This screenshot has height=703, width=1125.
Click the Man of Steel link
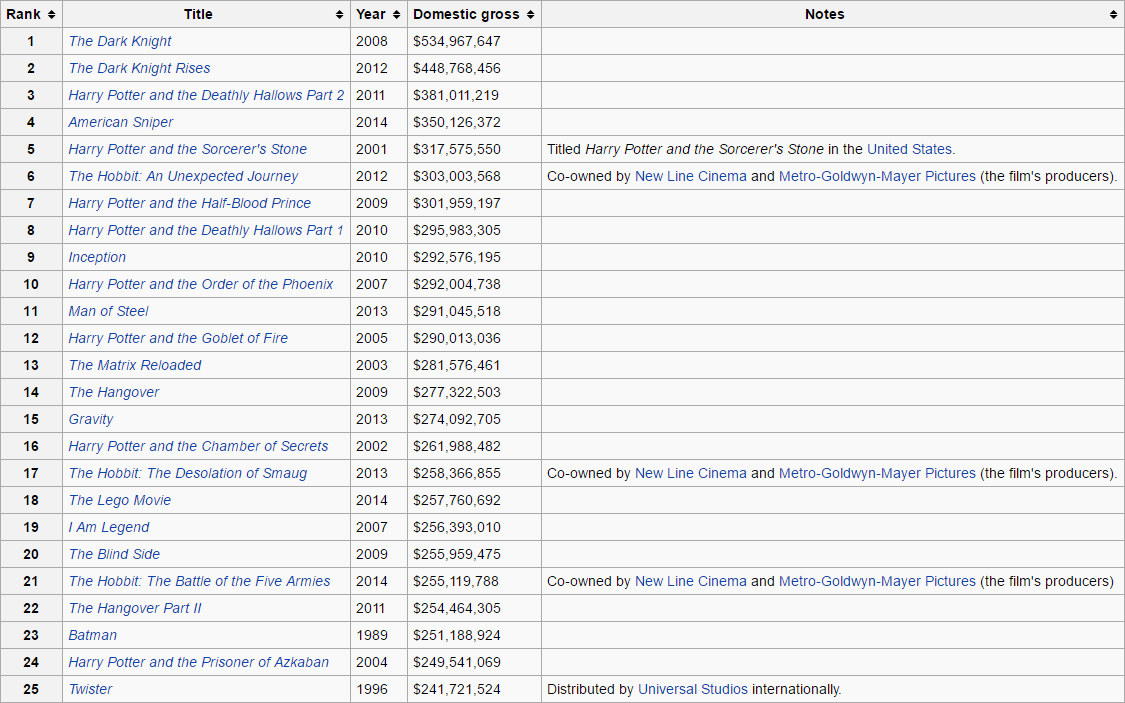pos(108,311)
